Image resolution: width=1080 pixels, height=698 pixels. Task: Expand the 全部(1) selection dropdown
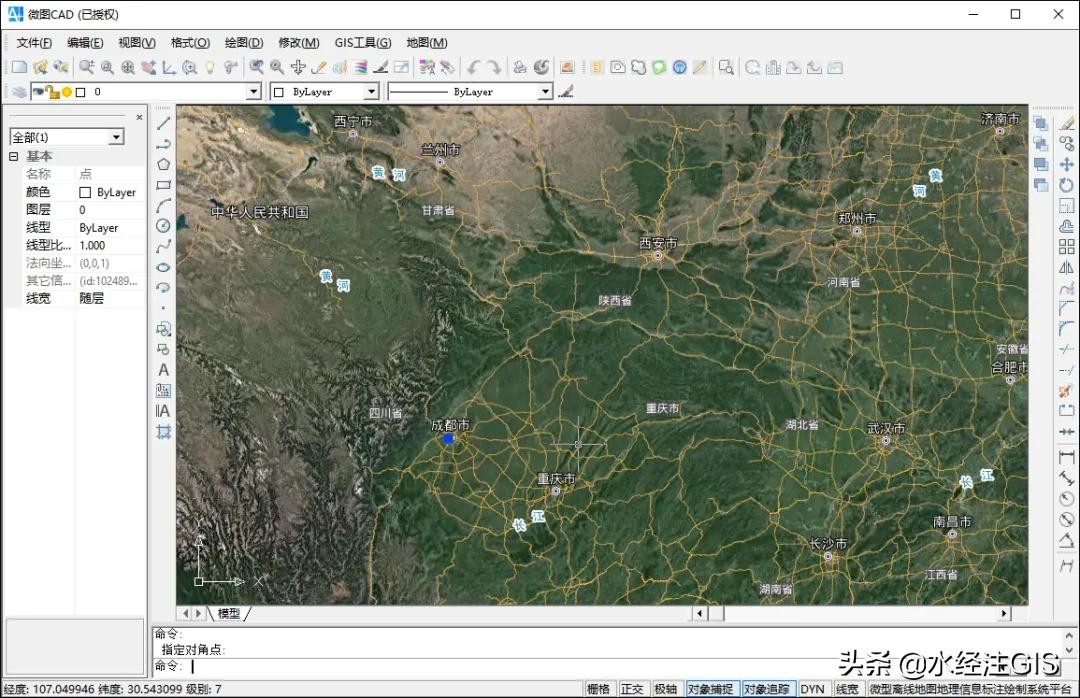[116, 137]
